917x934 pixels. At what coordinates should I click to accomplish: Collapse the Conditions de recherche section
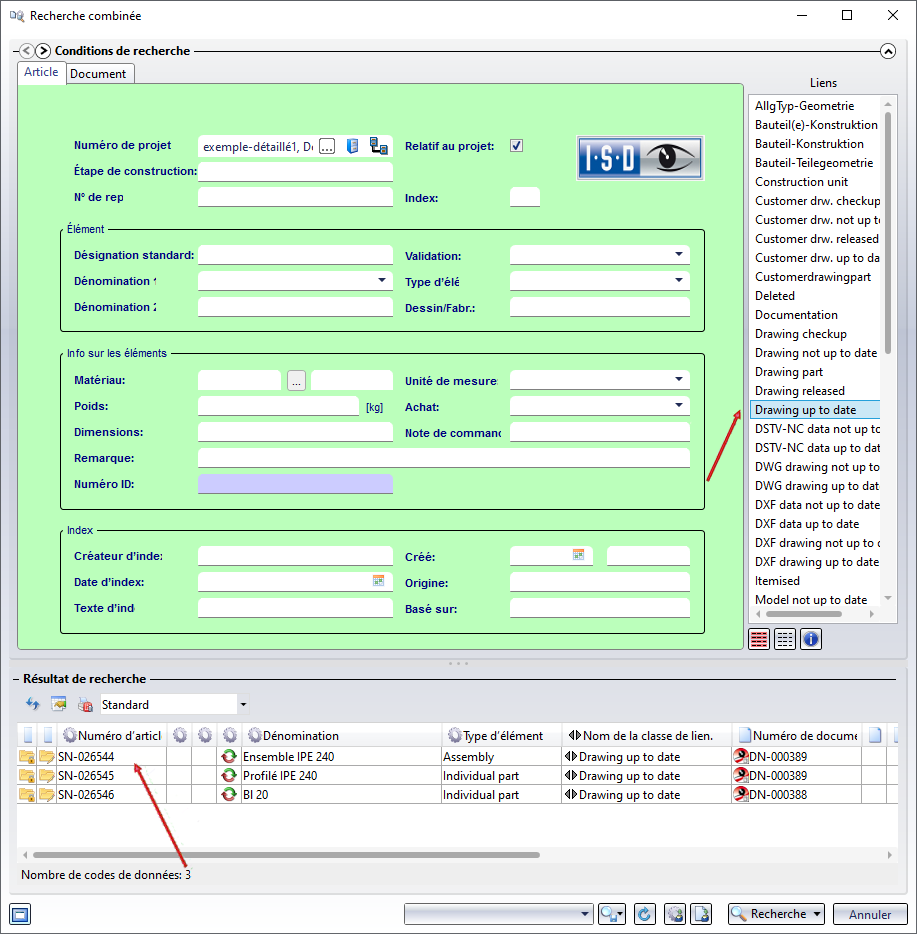(888, 51)
